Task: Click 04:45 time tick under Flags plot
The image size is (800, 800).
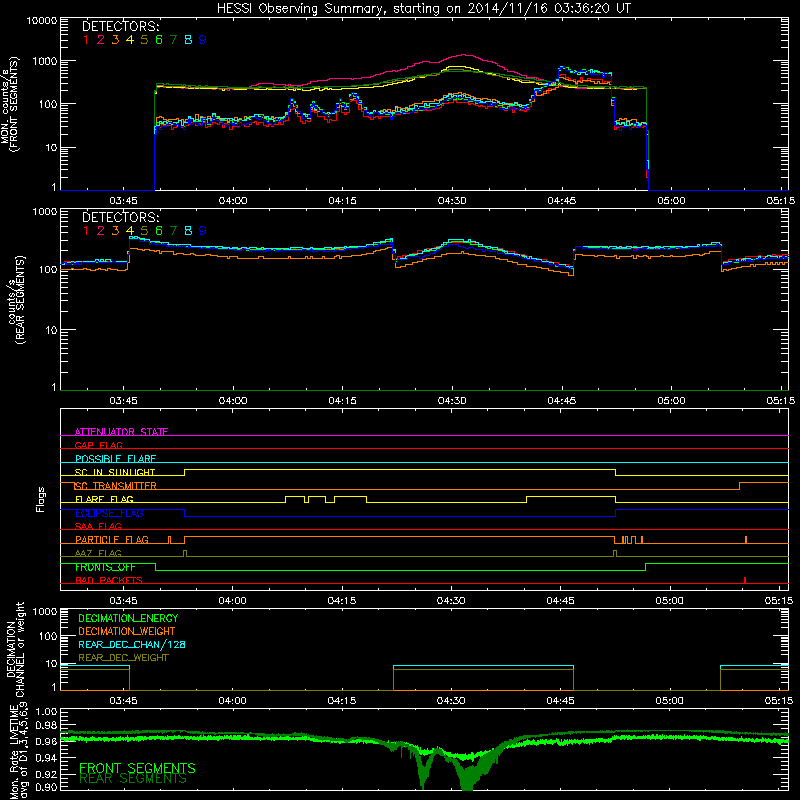Action: [x=560, y=601]
